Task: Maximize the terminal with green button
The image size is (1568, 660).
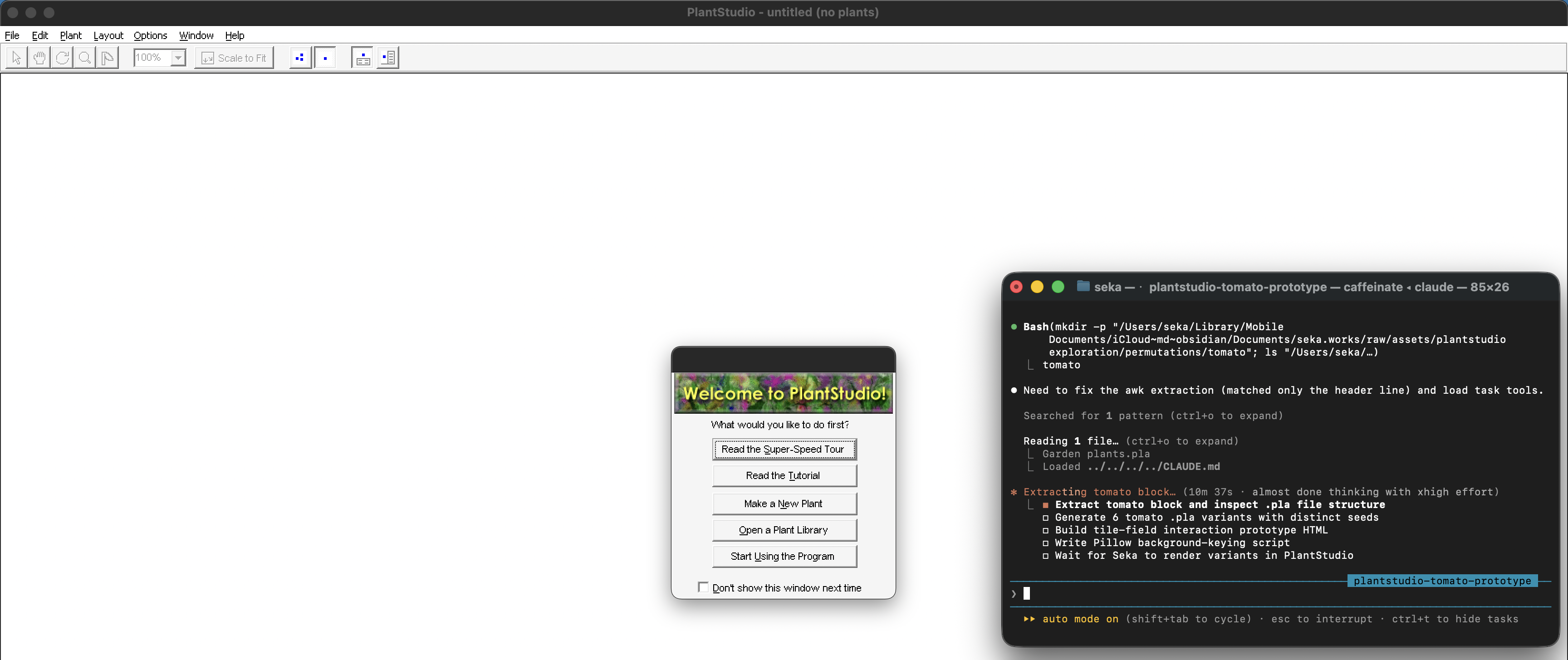Action: tap(1058, 287)
